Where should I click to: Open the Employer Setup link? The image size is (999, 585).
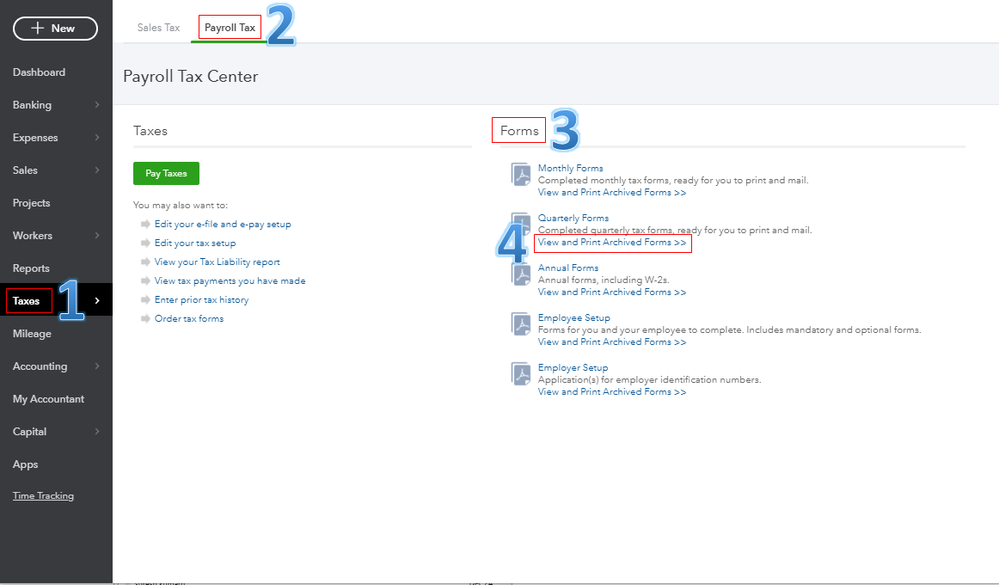(573, 368)
